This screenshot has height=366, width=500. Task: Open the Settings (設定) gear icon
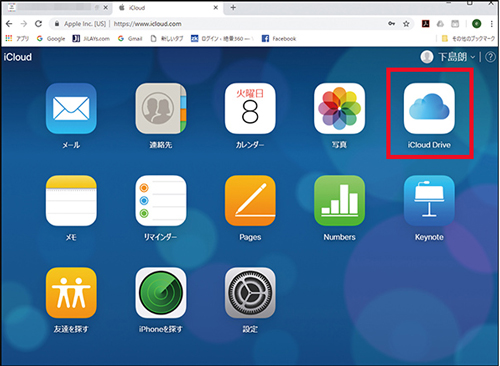[x=250, y=293]
